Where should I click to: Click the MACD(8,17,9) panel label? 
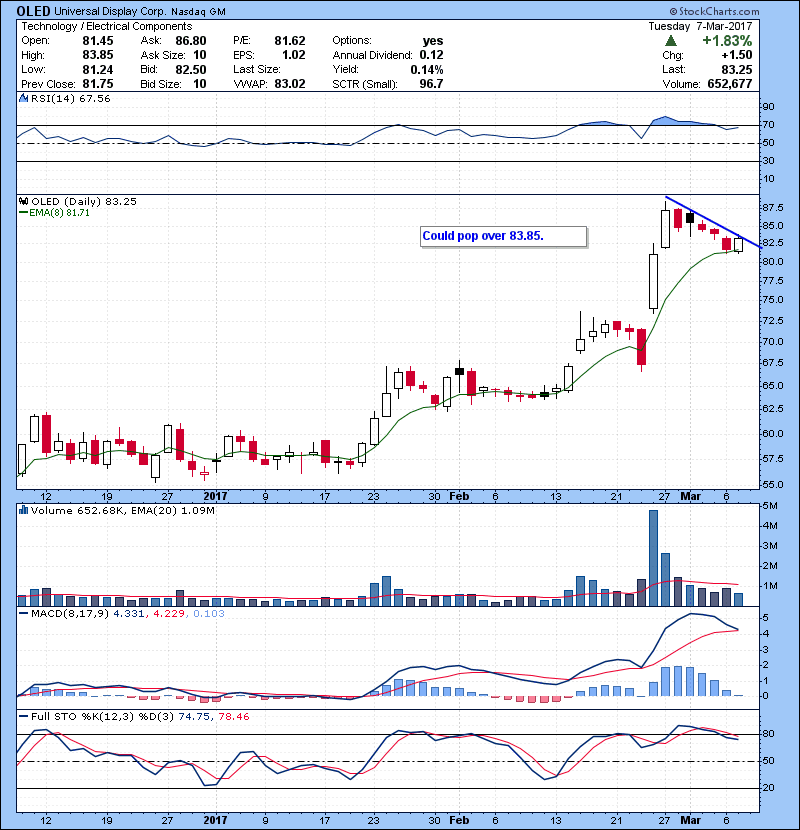click(71, 614)
